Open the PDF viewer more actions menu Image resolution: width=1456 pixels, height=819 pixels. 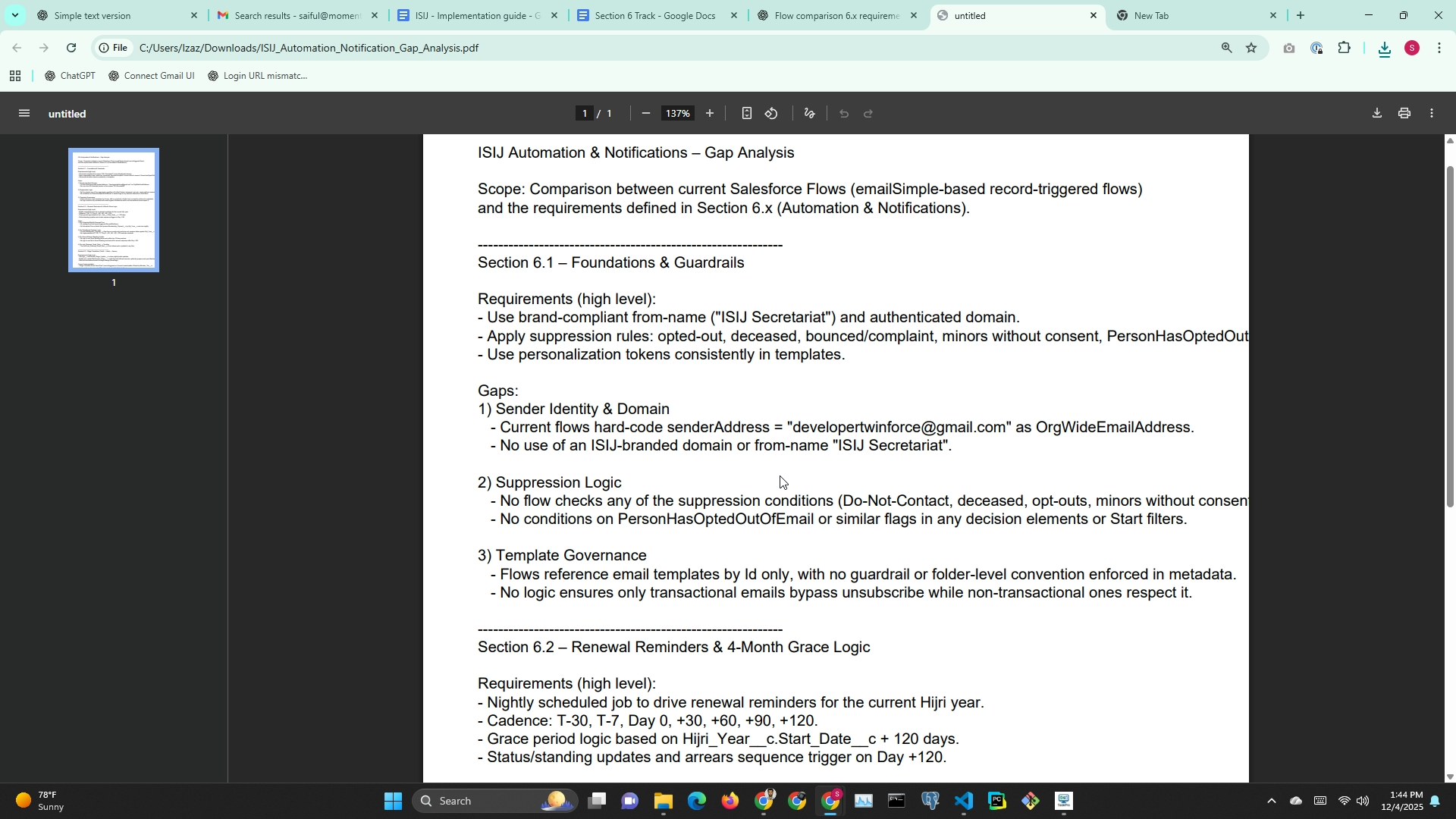click(1432, 114)
